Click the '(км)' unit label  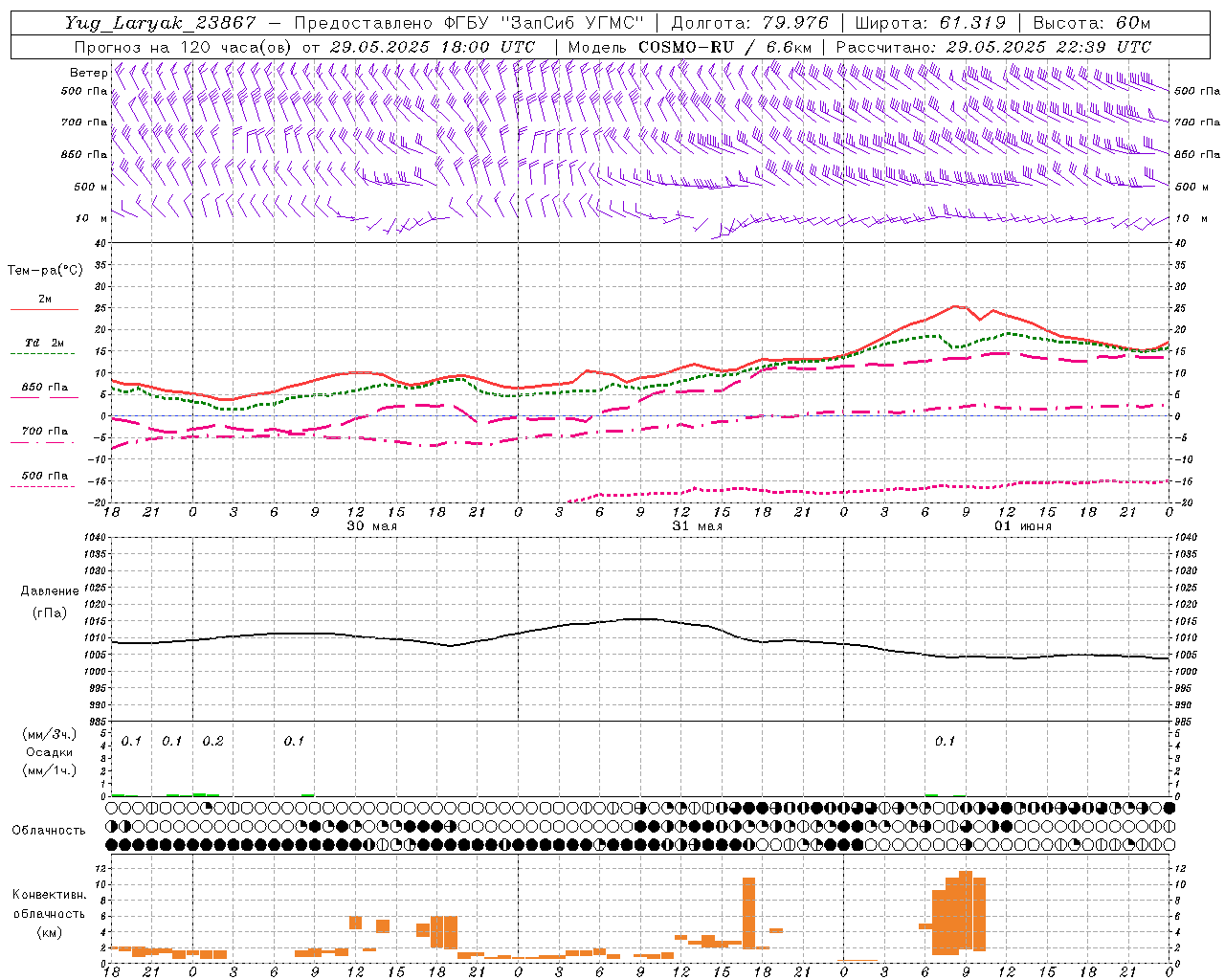[50, 932]
